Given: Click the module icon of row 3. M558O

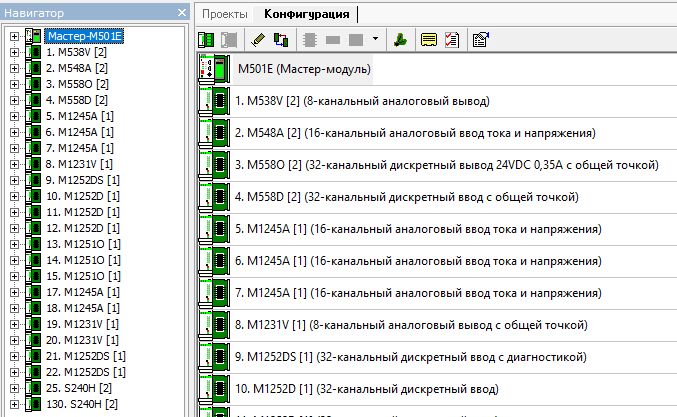Looking at the screenshot, I should [x=214, y=165].
